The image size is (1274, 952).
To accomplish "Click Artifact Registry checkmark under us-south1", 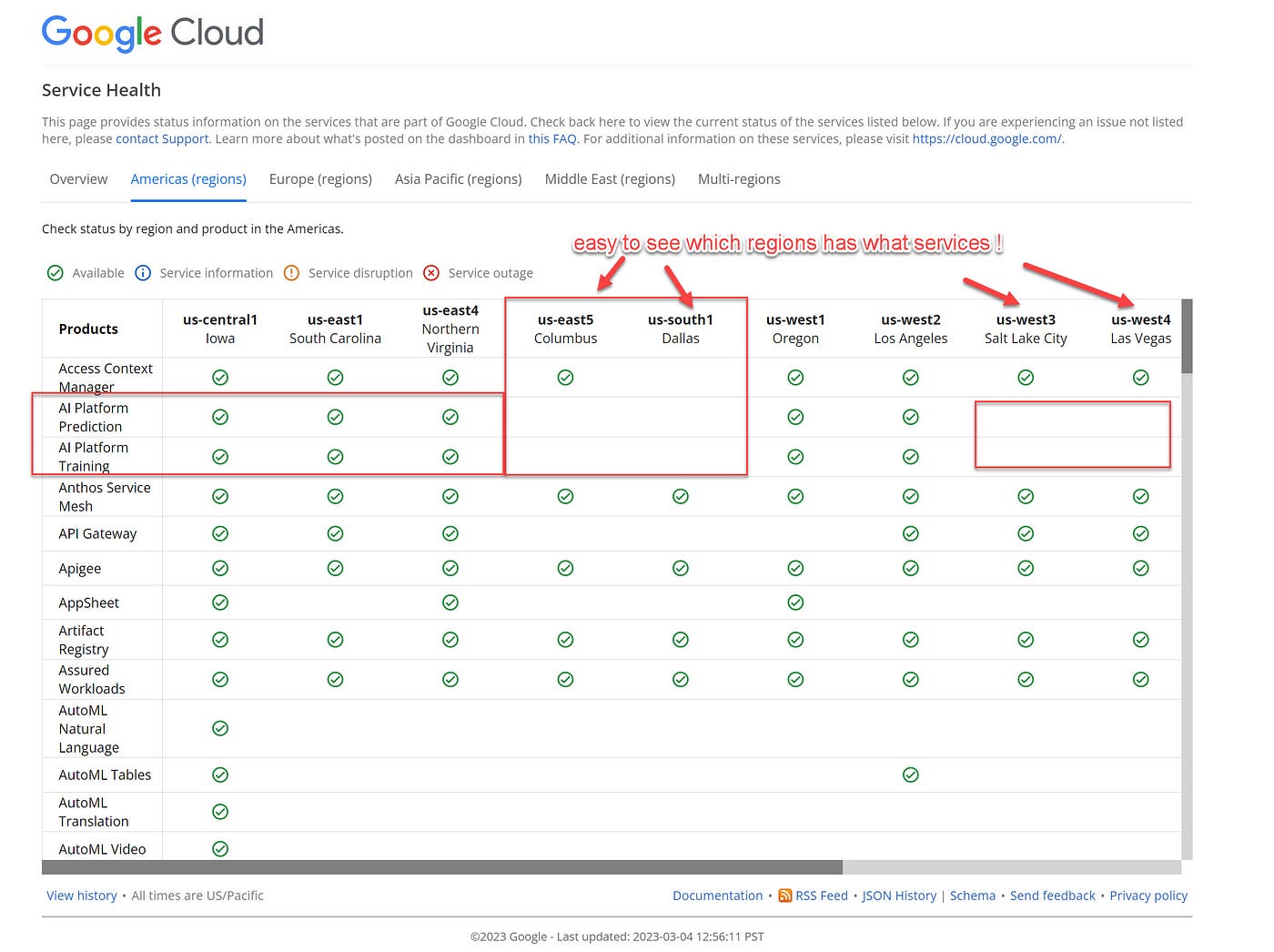I will point(681,640).
